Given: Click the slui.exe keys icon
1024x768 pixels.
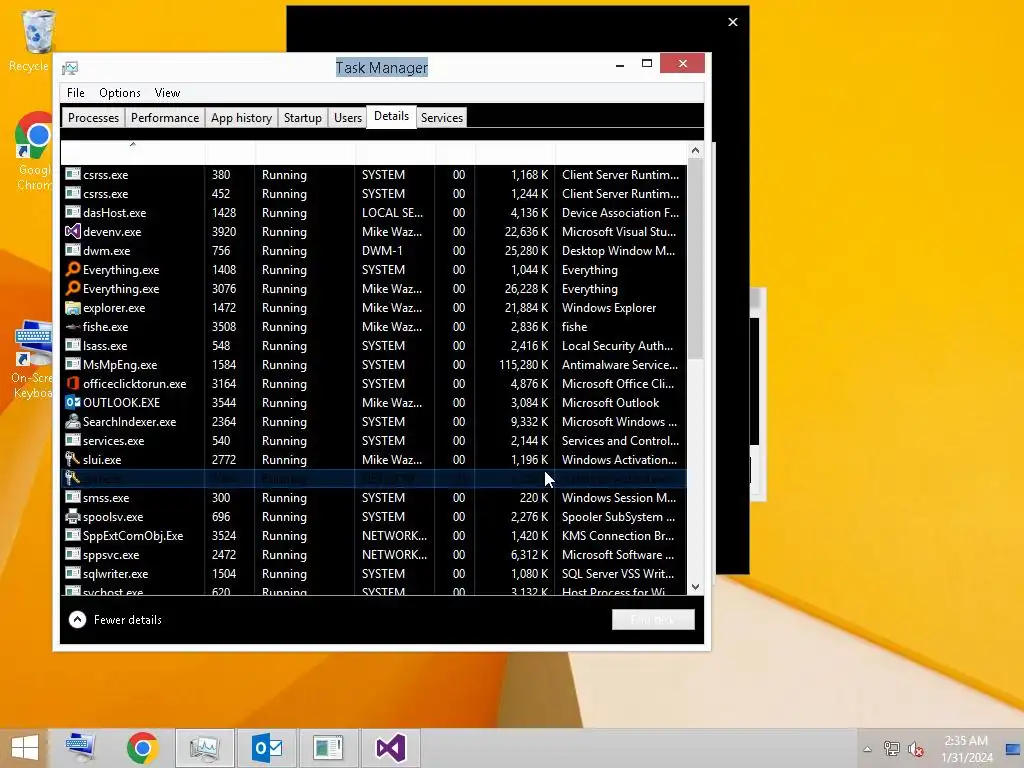Looking at the screenshot, I should pos(72,459).
